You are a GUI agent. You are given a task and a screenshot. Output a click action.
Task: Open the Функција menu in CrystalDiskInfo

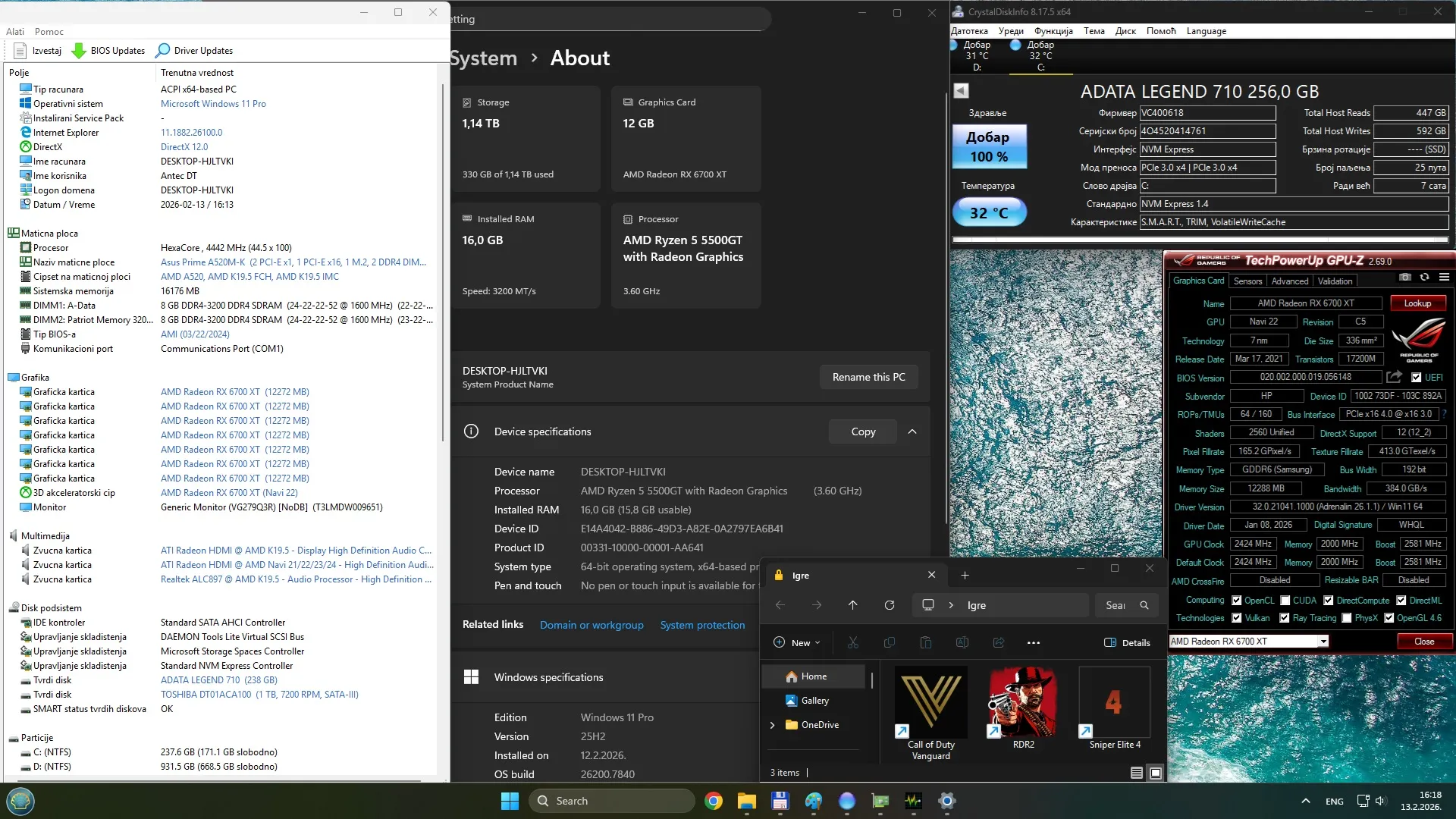(1053, 31)
